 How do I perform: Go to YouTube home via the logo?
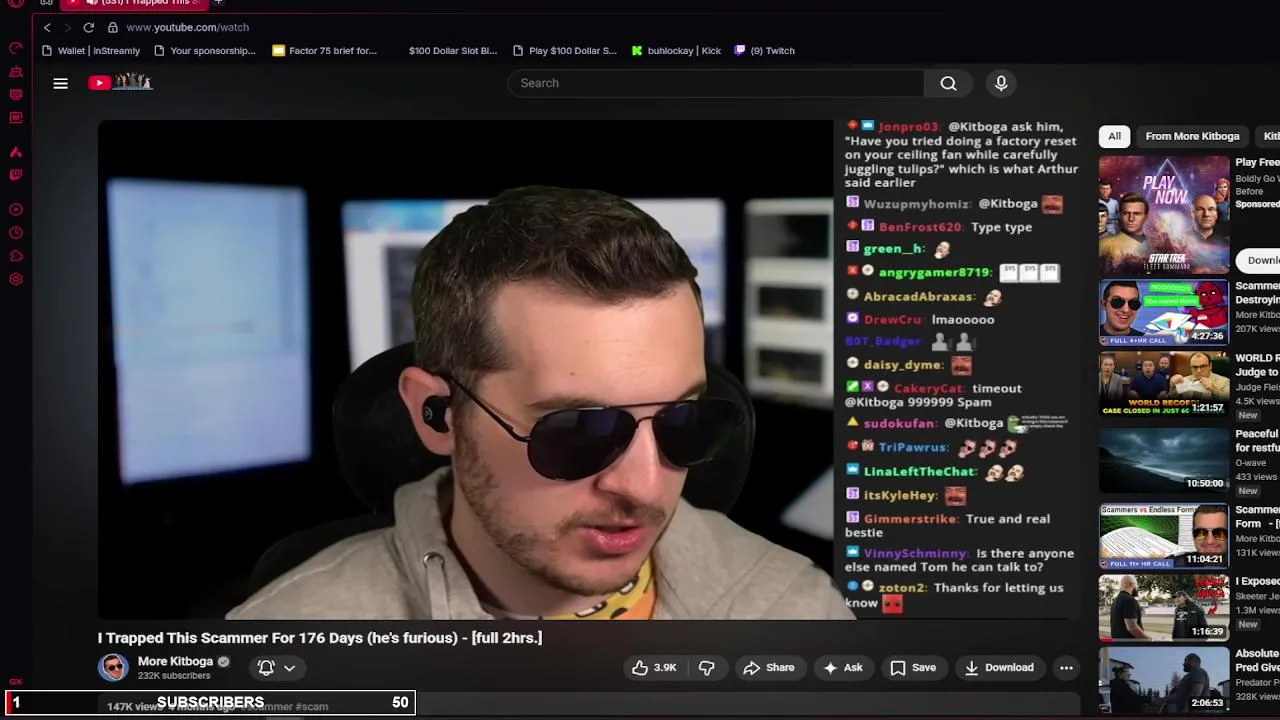point(120,83)
